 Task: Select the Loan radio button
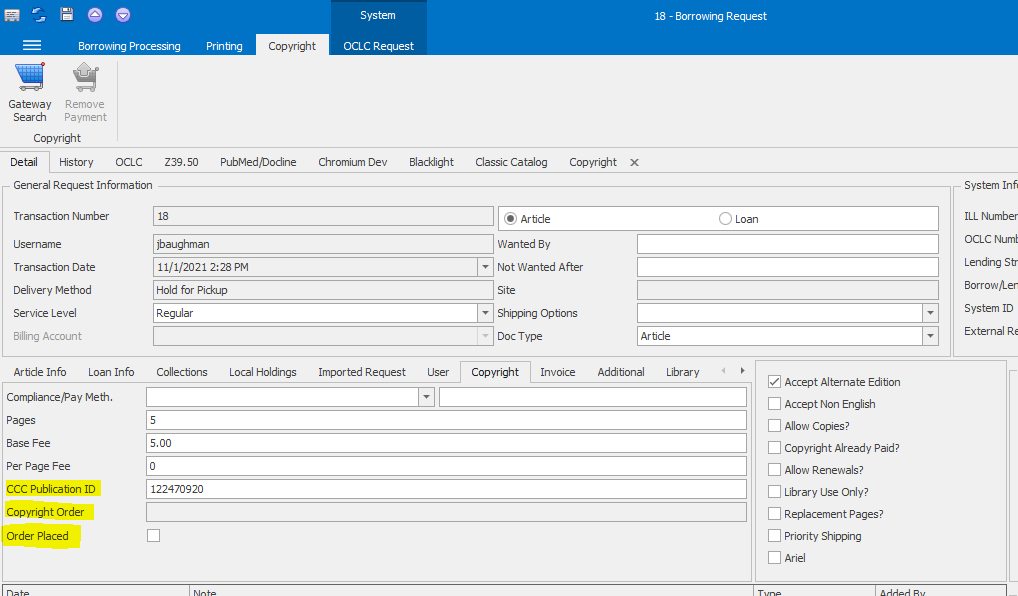click(724, 218)
